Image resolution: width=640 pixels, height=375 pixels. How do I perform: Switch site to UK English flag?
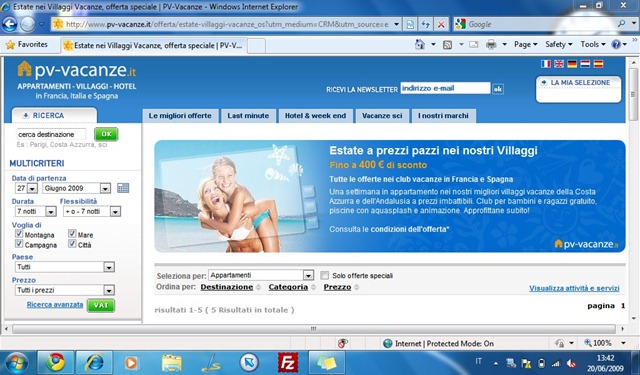coord(559,64)
